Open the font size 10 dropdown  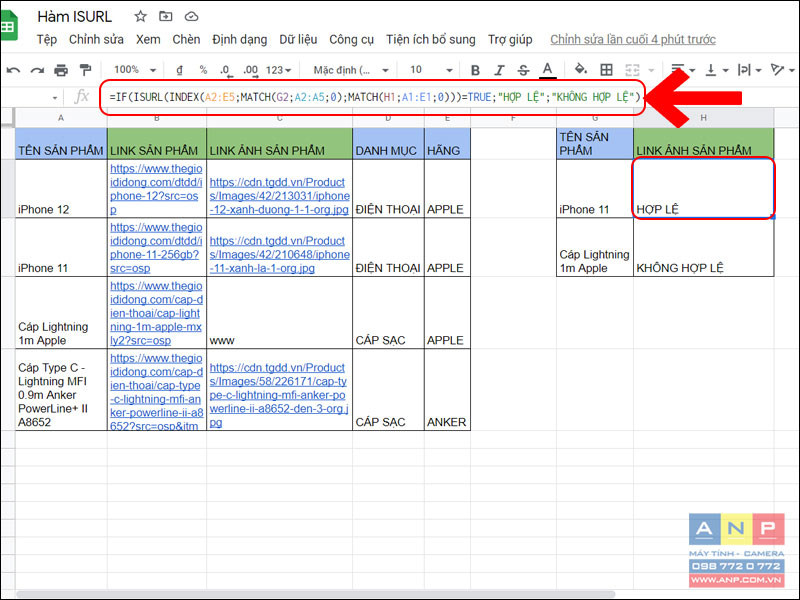point(432,70)
